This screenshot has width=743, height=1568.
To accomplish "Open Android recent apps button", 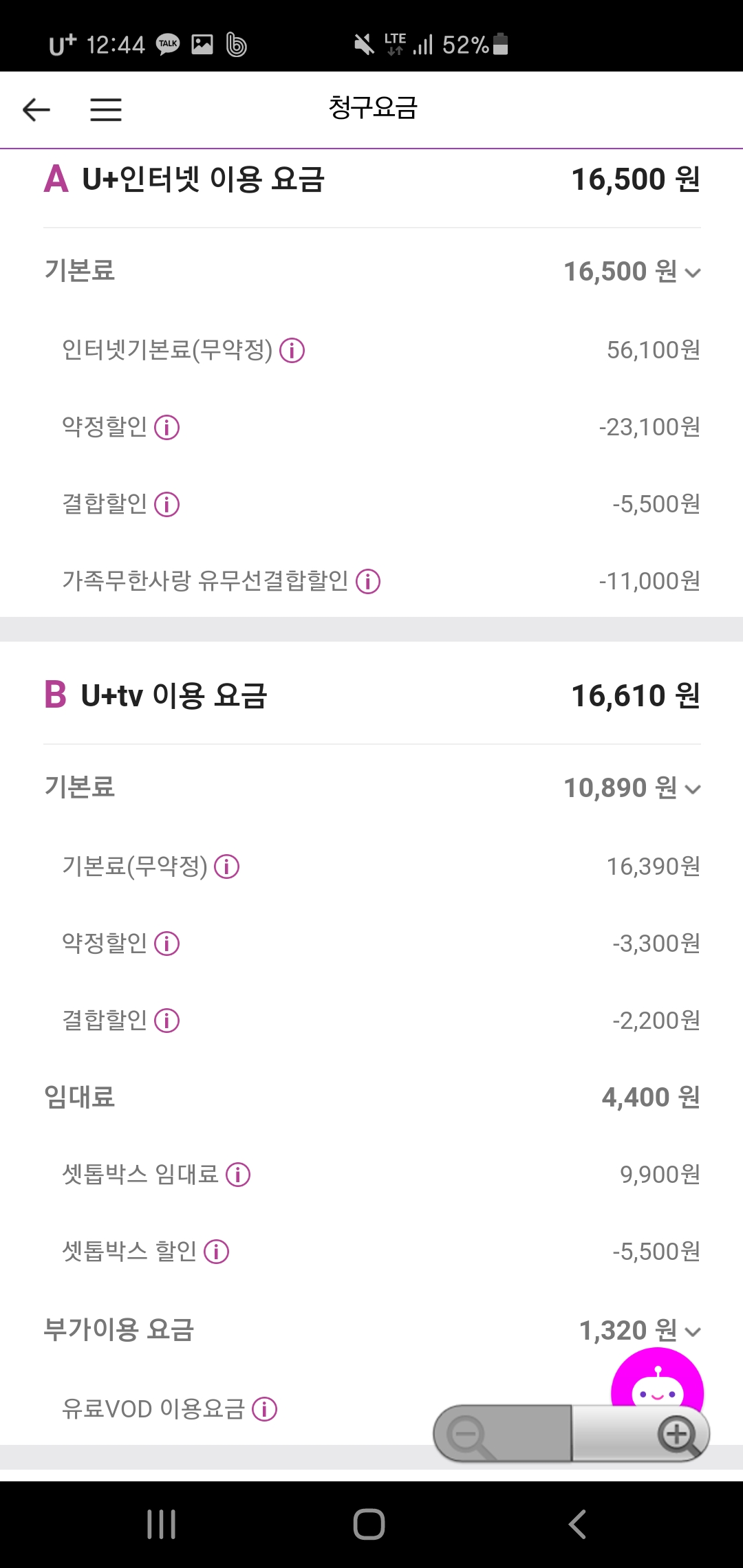I will coord(162,1524).
